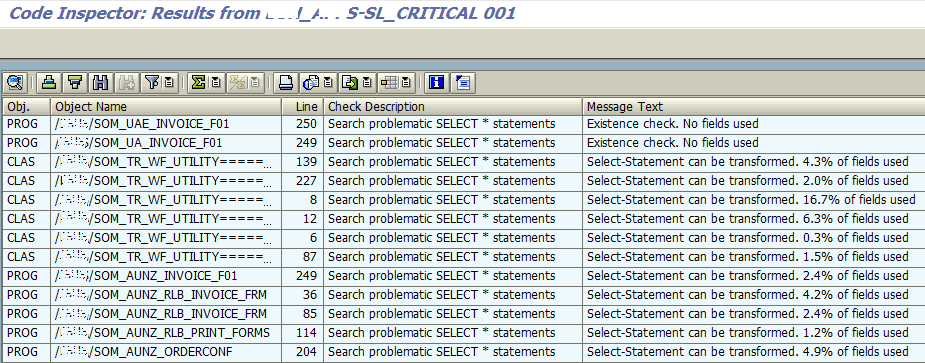
Task: Click the greyed Subtotals icon
Action: [x=237, y=83]
